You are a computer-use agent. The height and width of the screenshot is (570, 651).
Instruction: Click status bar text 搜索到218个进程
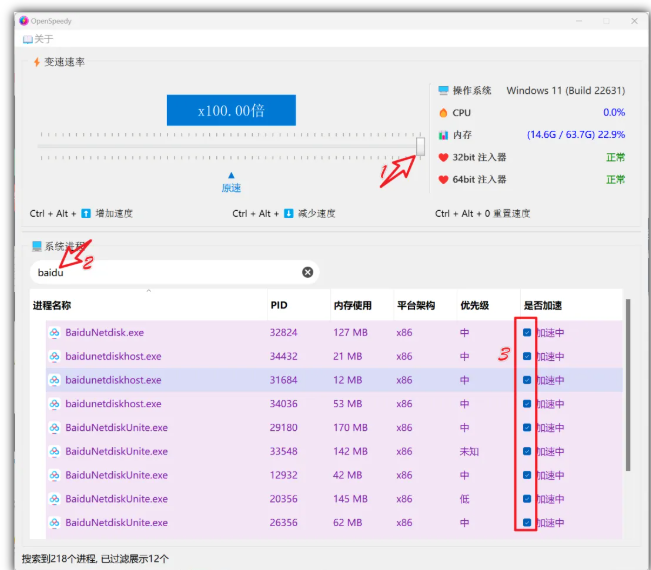click(x=59, y=559)
